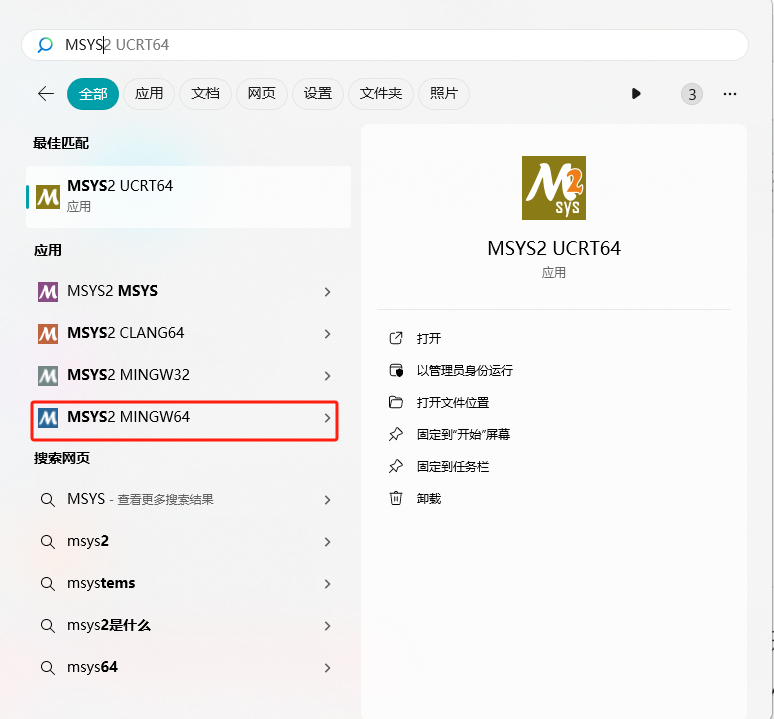Choose 固定到任务栏
774x719 pixels.
(453, 467)
